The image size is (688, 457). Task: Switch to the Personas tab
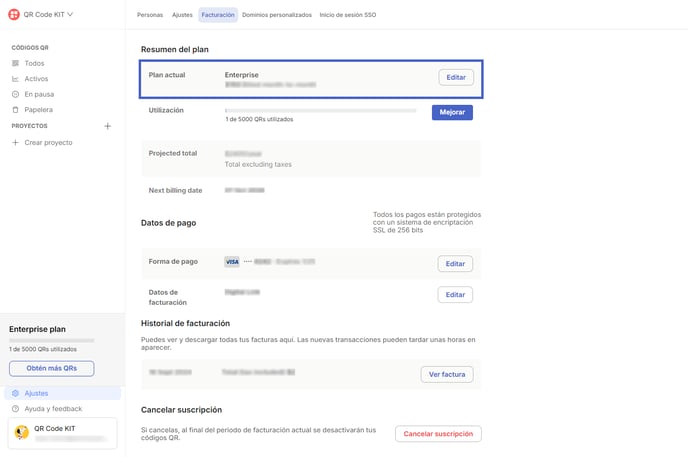(x=149, y=15)
